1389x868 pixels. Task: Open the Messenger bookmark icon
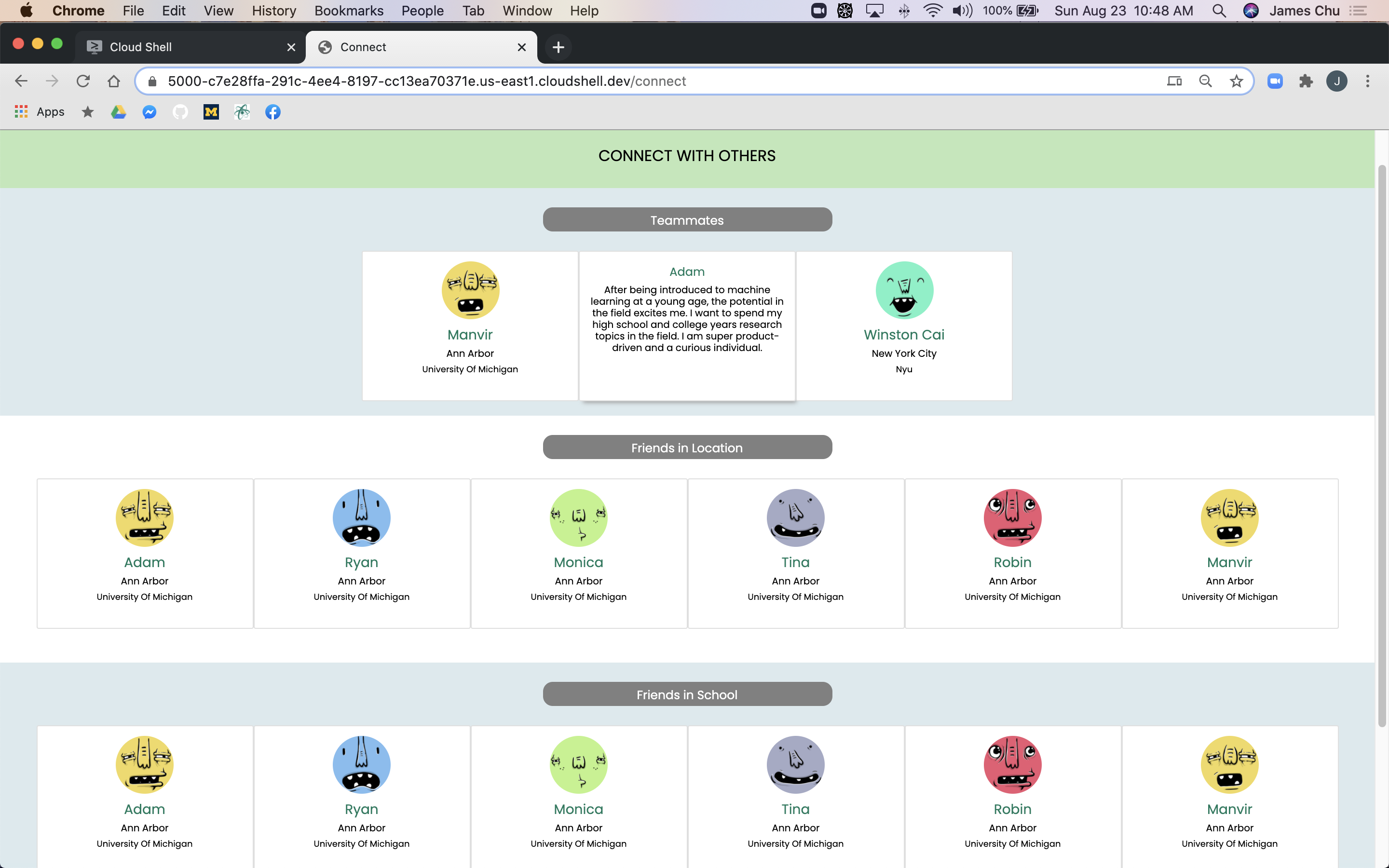pos(149,112)
